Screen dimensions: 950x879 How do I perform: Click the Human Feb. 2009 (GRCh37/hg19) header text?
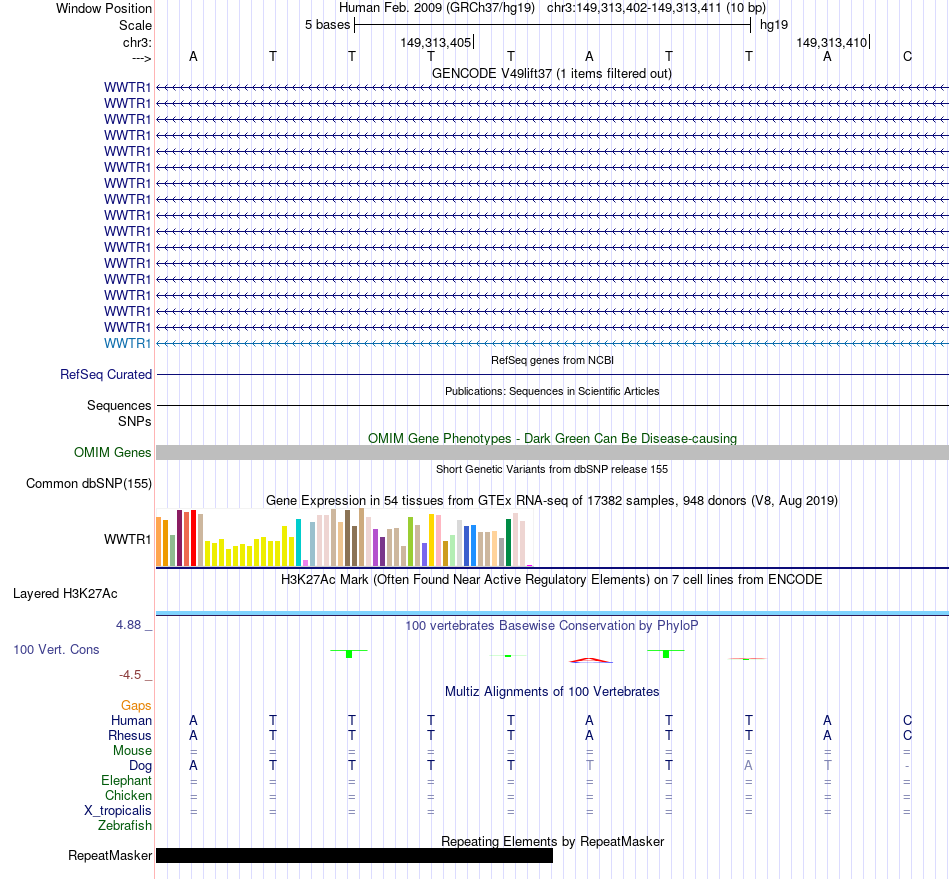tap(437, 8)
